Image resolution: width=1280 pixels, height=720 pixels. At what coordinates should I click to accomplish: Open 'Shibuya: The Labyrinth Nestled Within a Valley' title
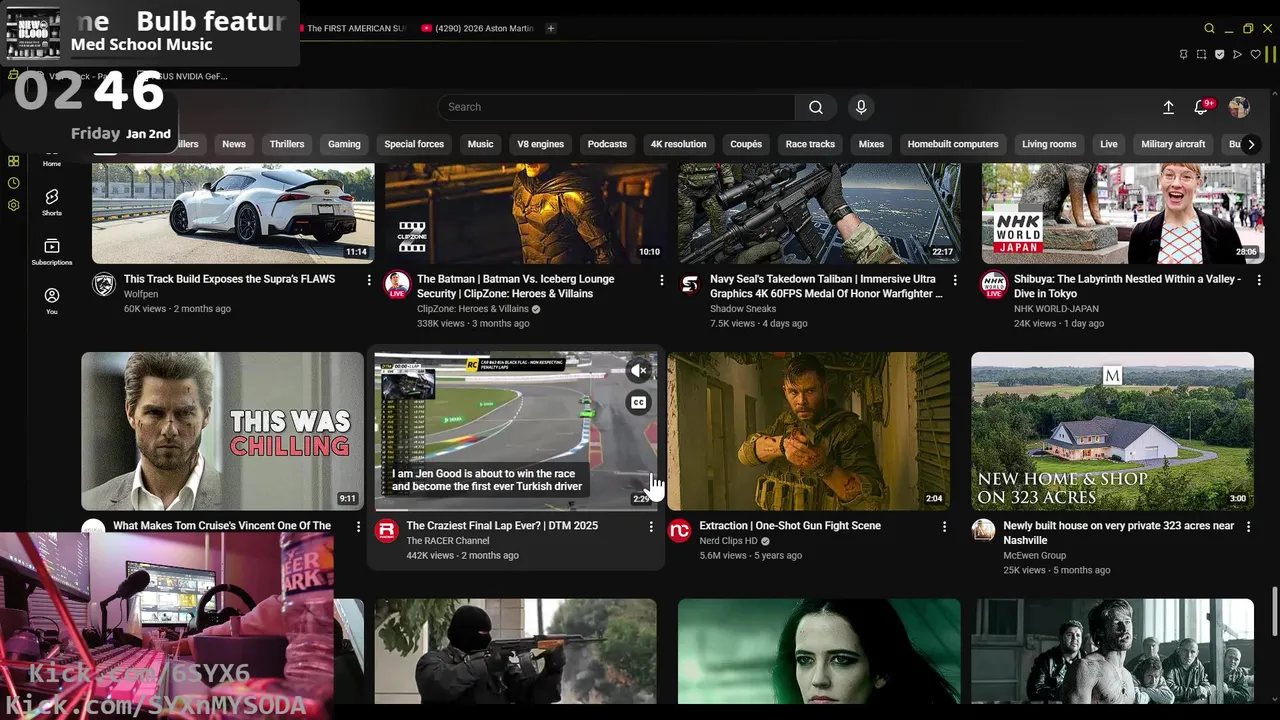[x=1127, y=286]
